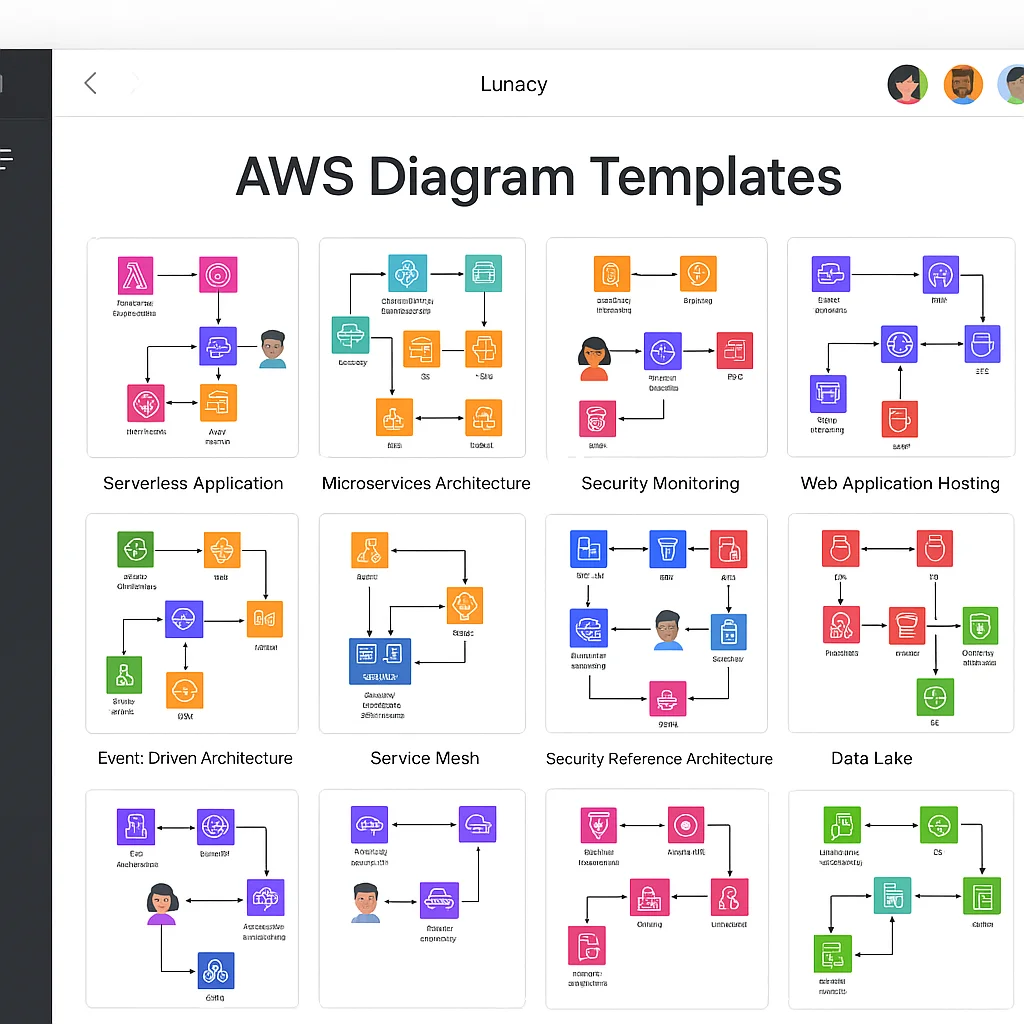Image resolution: width=1024 pixels, height=1024 pixels.
Task: Click the pink Lambda icon in Serverless Application
Action: 135,275
